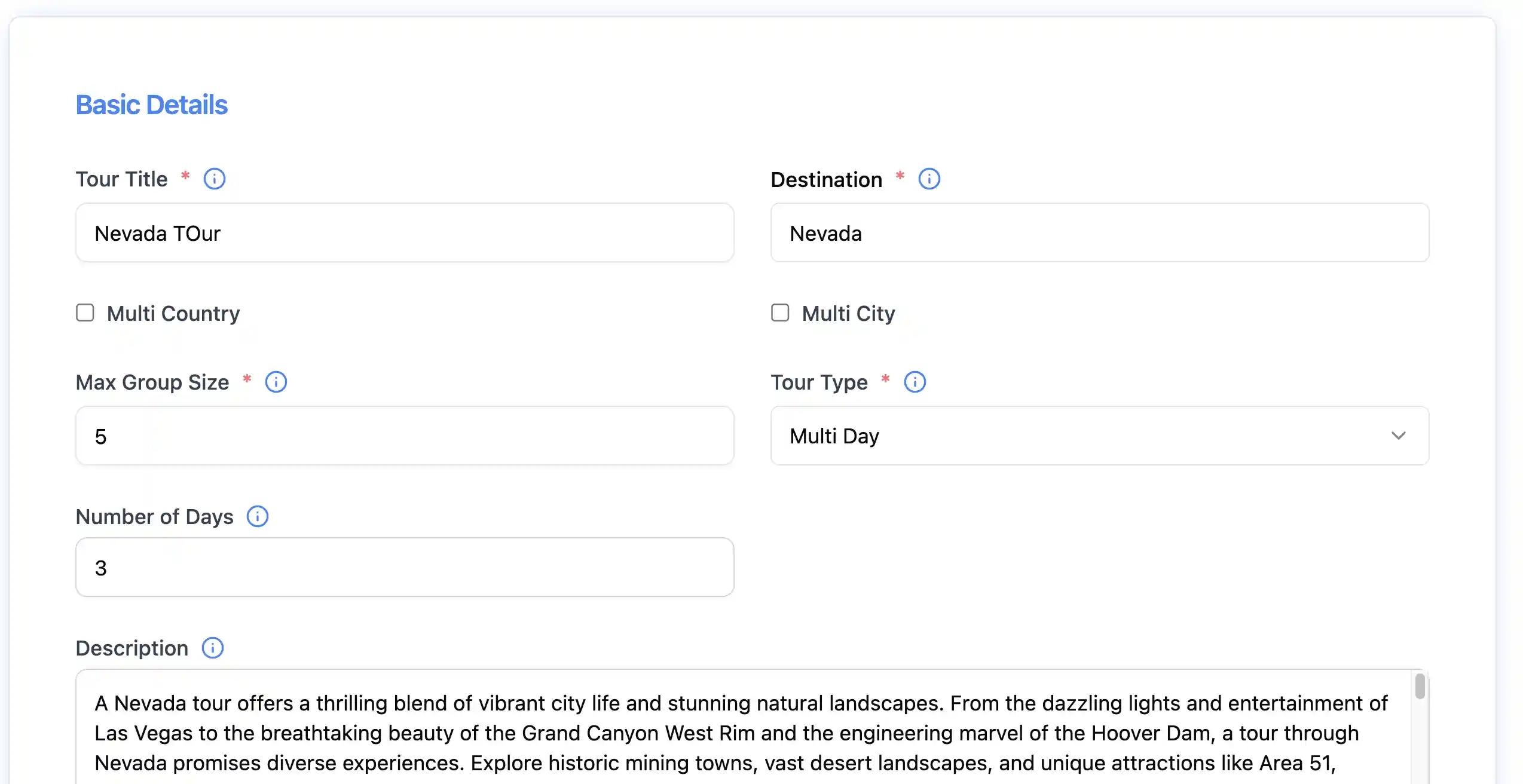Click the Multi Country label text
This screenshot has width=1523, height=784.
click(x=173, y=314)
